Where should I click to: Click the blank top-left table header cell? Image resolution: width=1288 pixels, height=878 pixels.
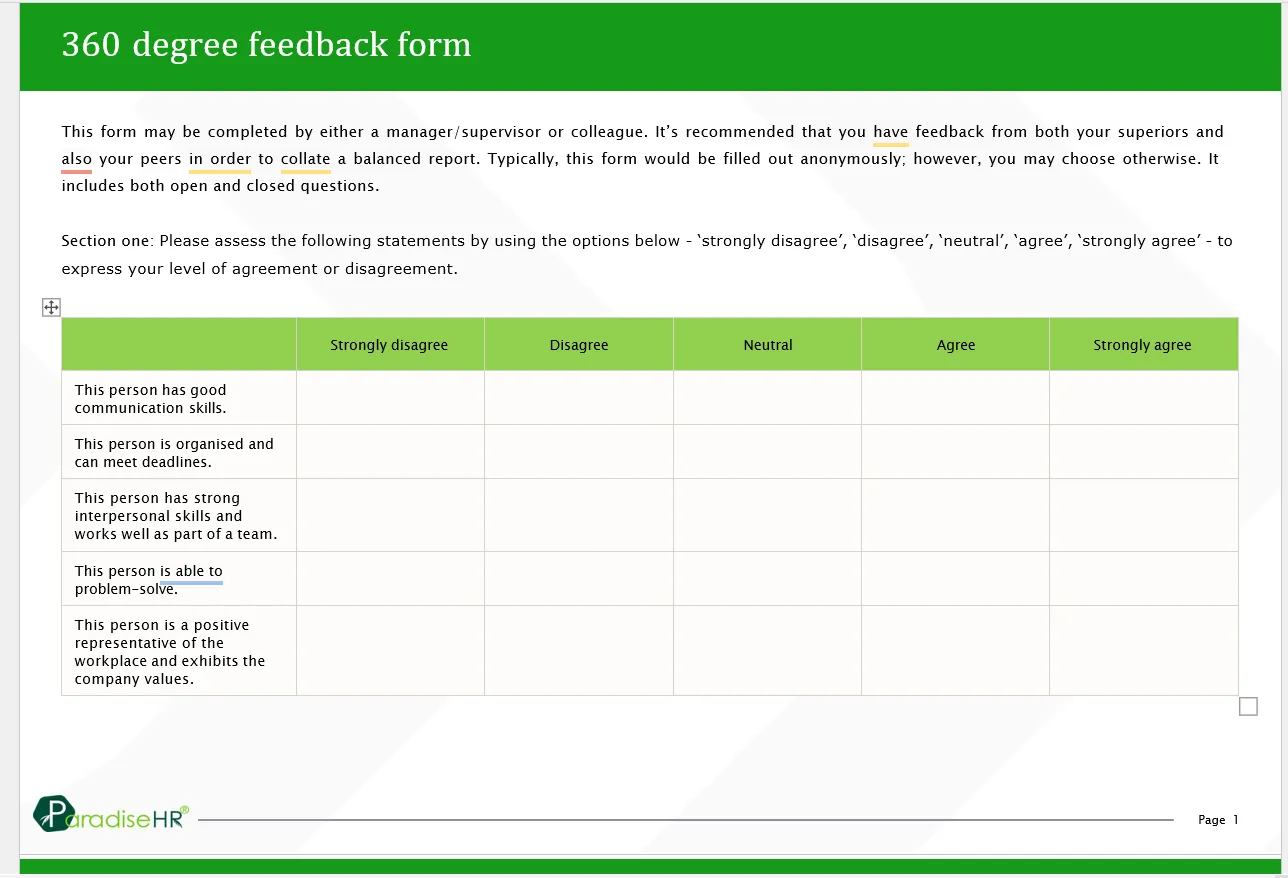point(179,344)
